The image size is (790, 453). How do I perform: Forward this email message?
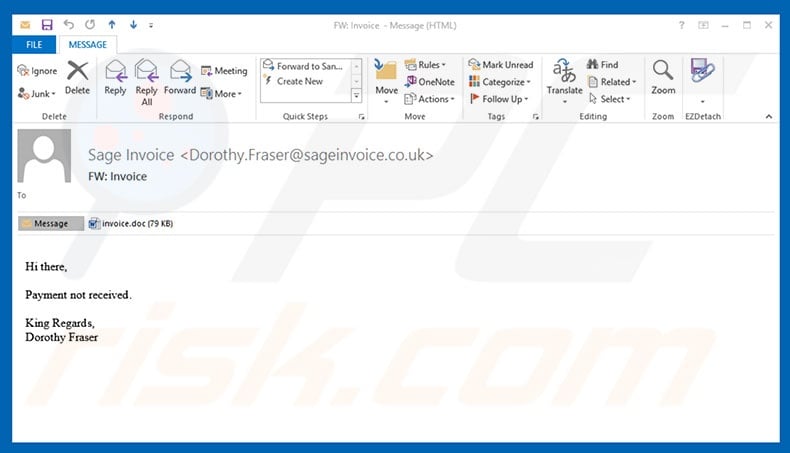(x=180, y=78)
